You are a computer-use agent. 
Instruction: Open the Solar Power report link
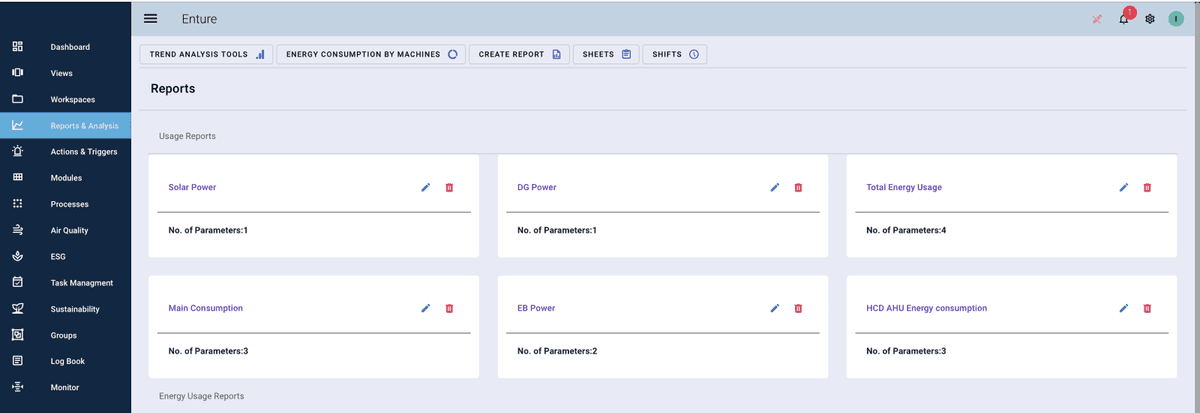point(192,187)
